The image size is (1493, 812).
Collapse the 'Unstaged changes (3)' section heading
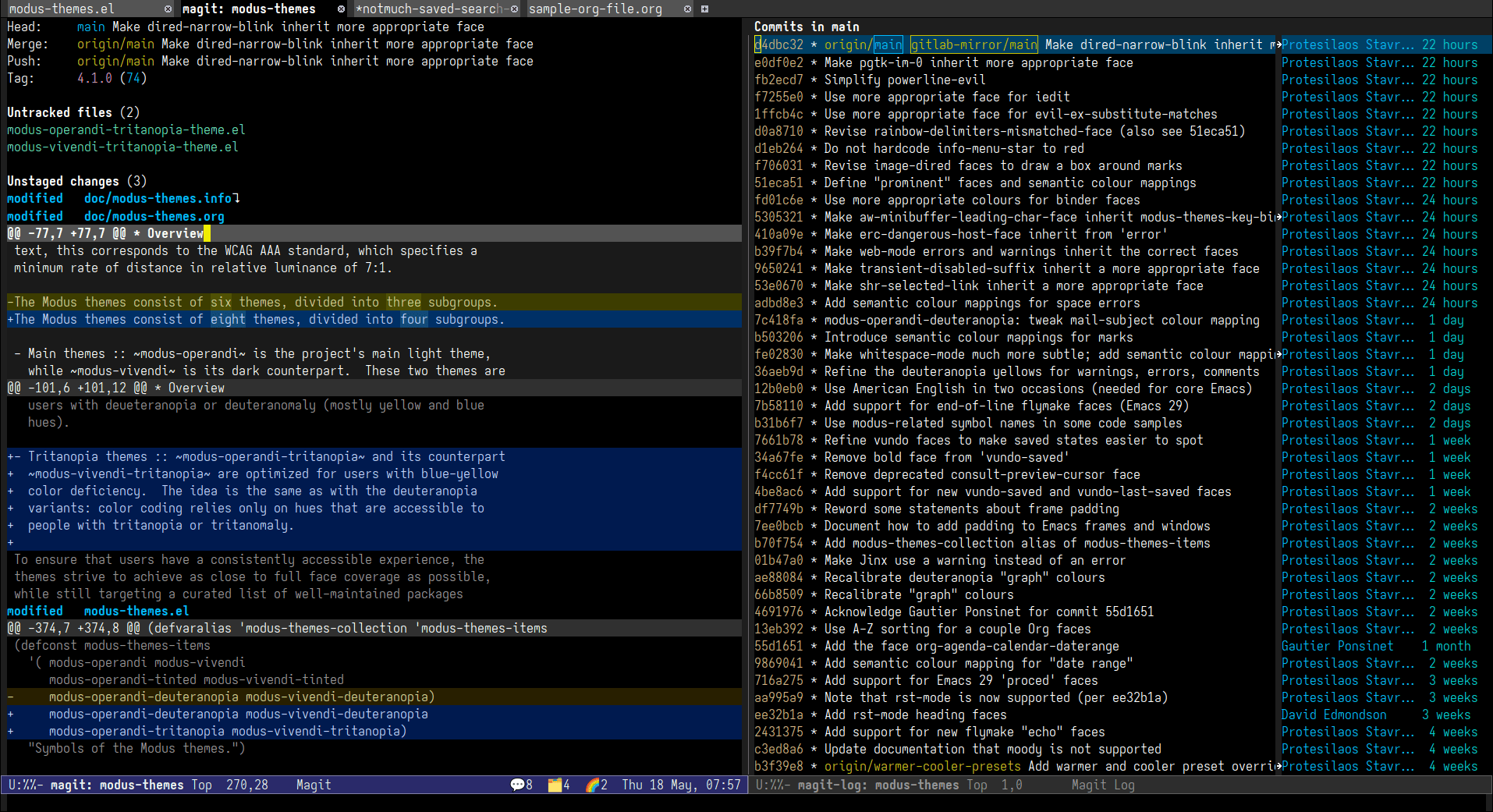coord(76,181)
